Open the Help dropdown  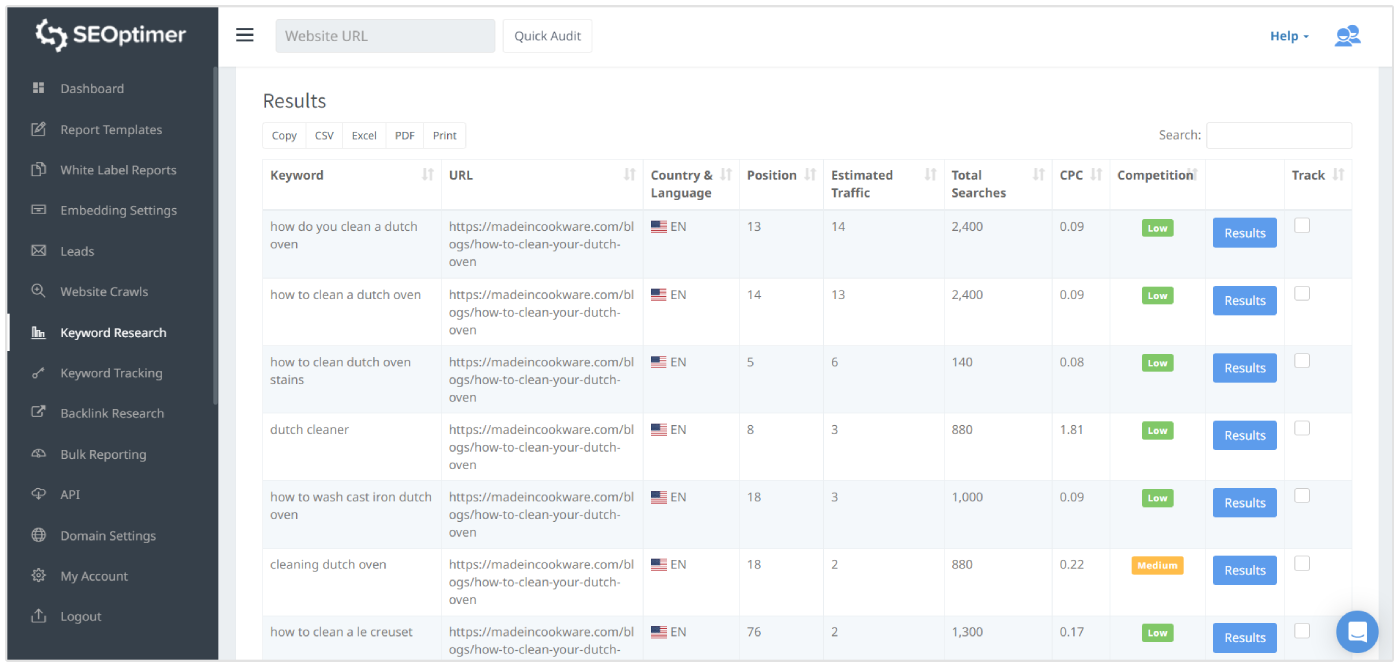1288,35
